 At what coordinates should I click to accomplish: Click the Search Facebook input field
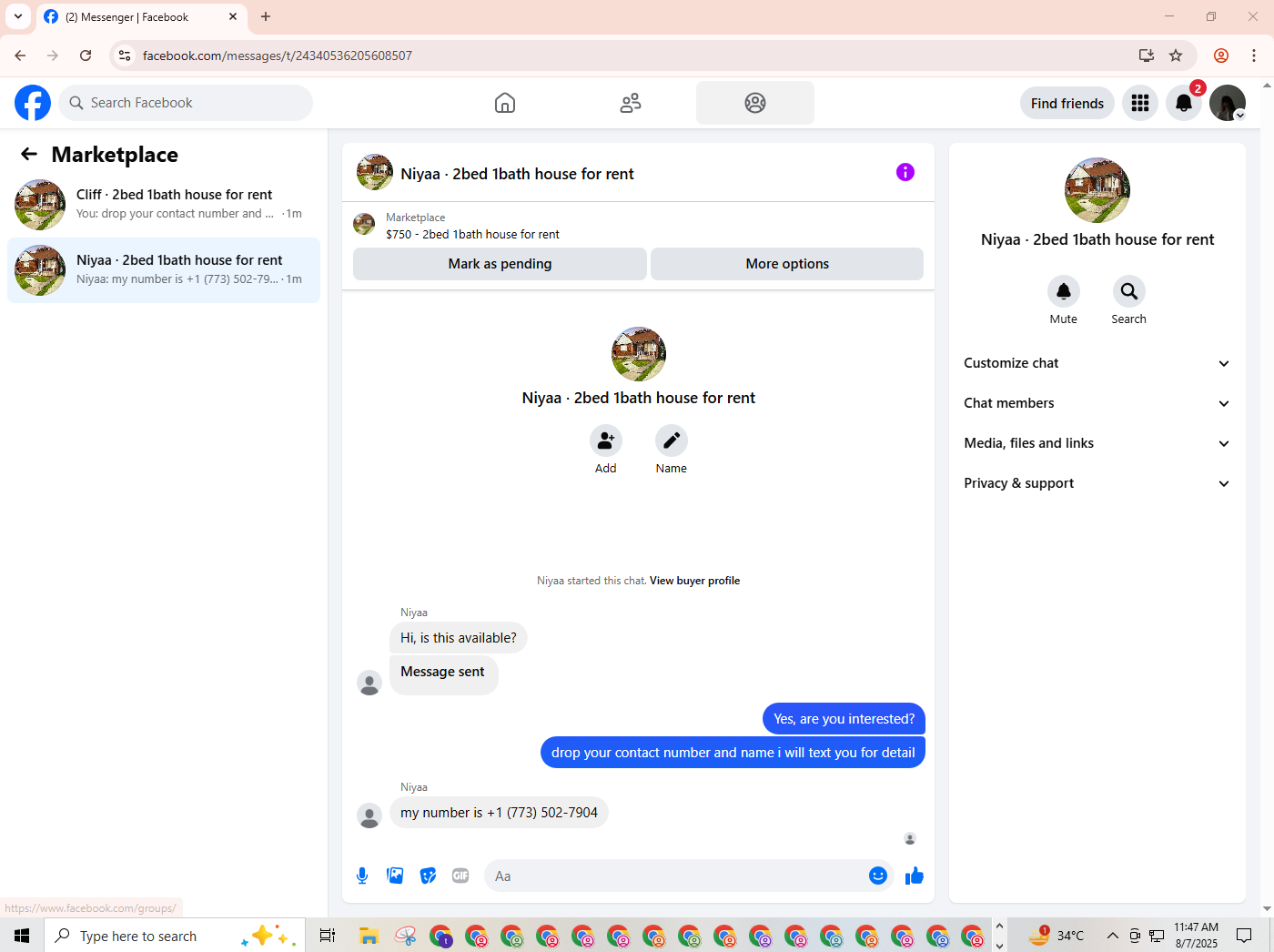[186, 103]
